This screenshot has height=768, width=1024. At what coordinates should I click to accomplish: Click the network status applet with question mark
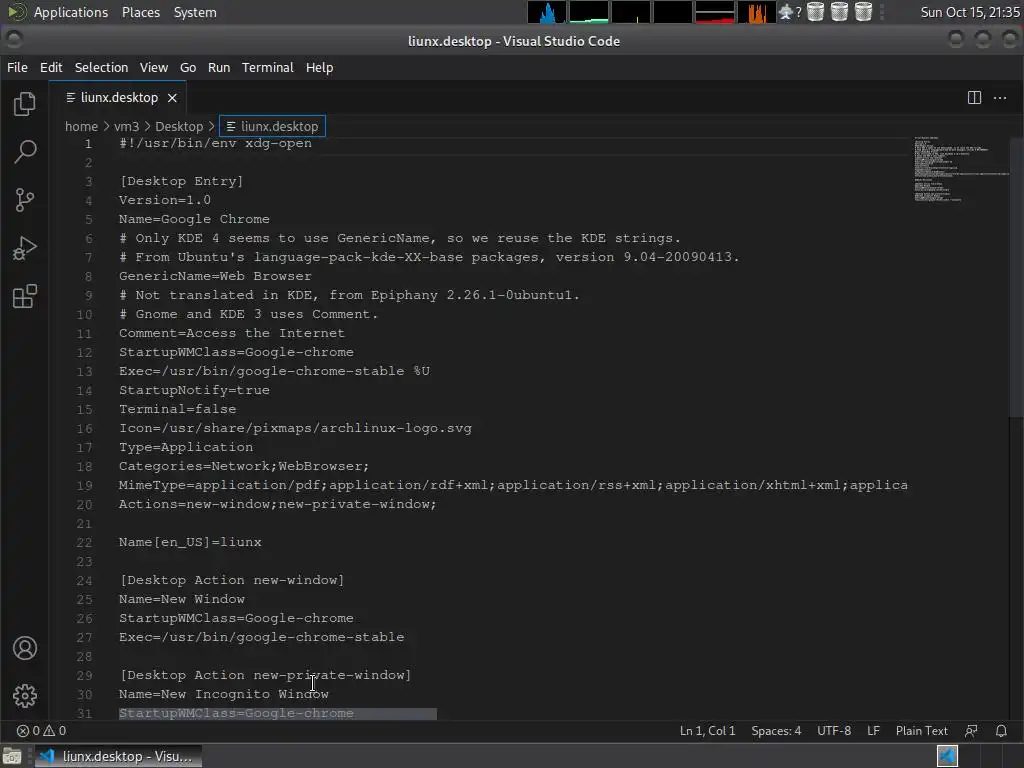[790, 12]
